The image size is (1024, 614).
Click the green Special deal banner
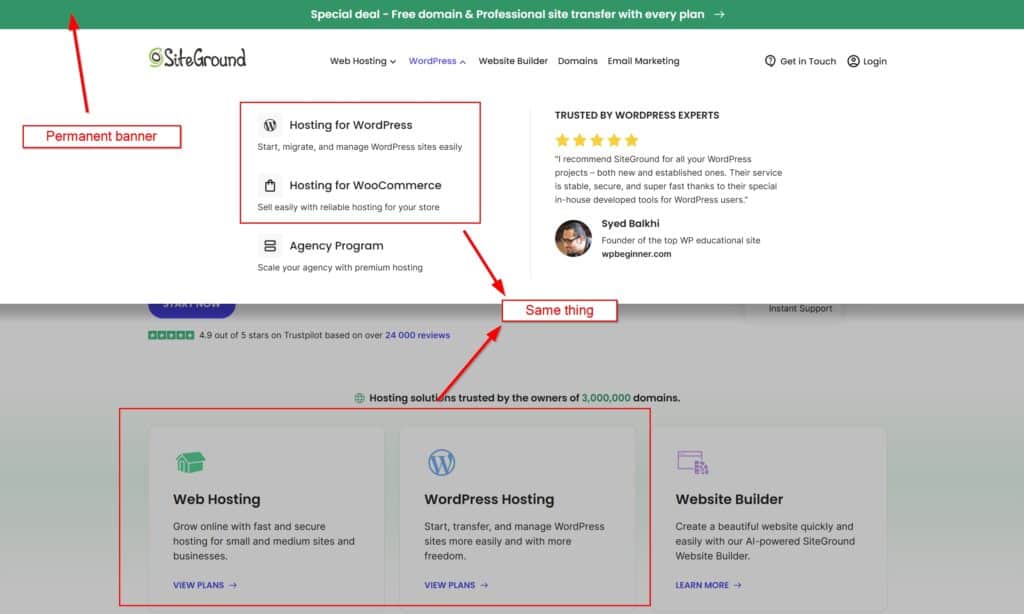pos(517,14)
